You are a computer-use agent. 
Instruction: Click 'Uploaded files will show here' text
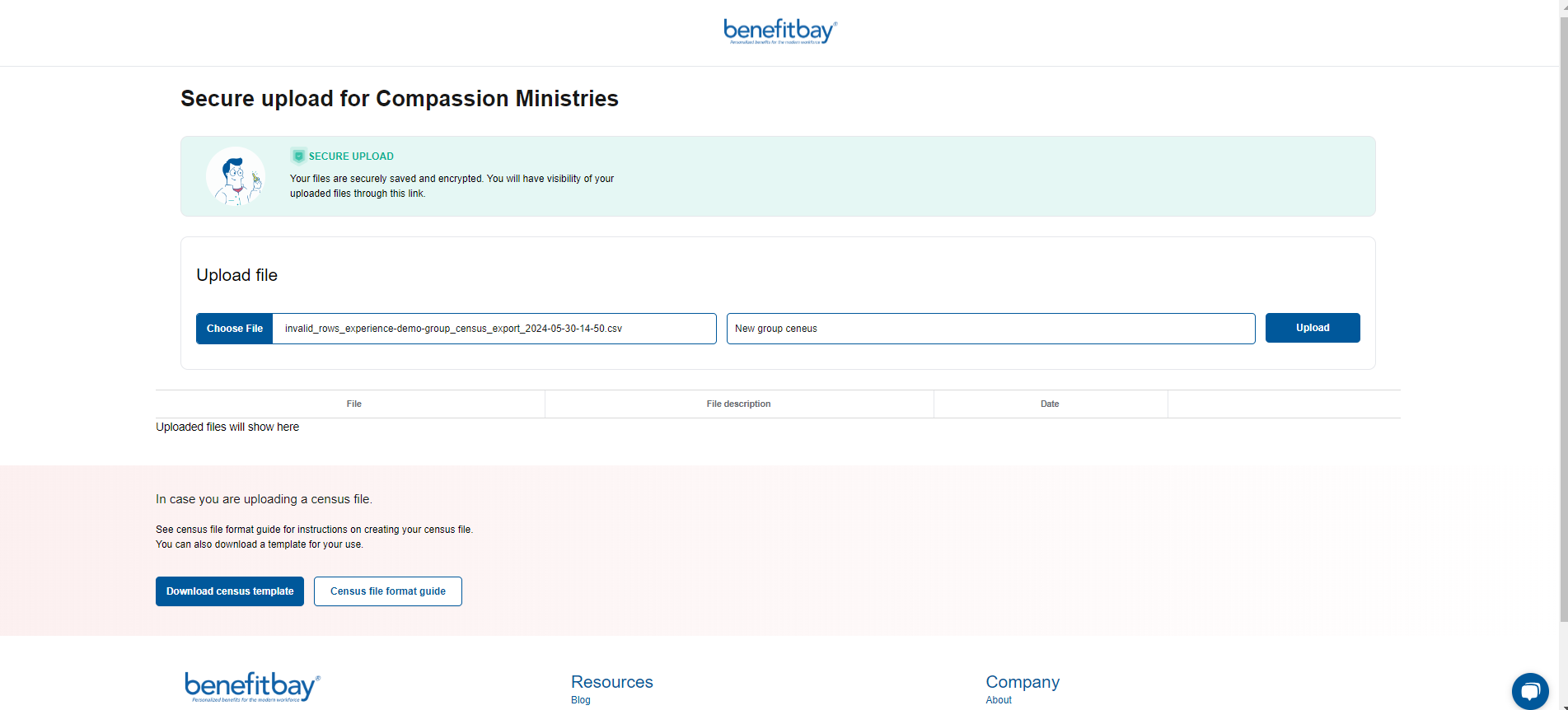227,427
